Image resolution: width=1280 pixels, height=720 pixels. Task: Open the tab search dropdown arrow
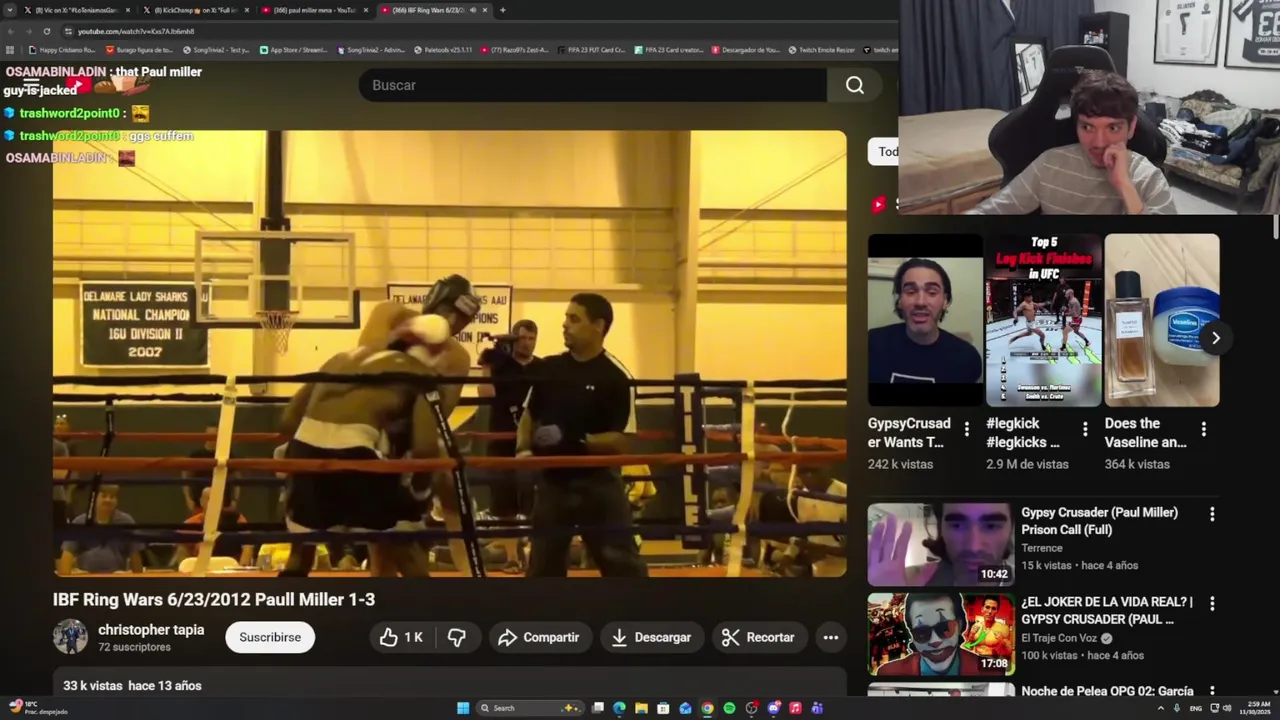[x=11, y=10]
